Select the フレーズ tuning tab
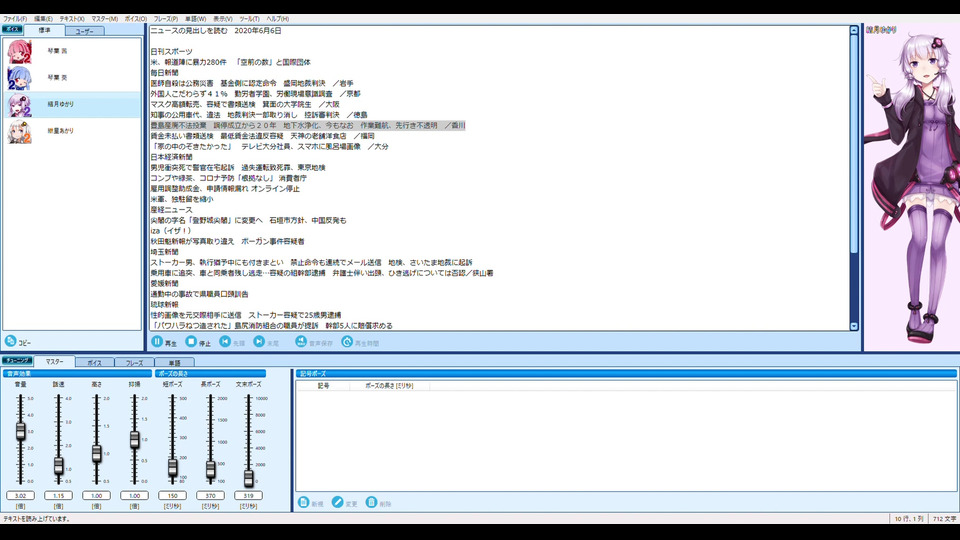The image size is (960, 540). [134, 362]
